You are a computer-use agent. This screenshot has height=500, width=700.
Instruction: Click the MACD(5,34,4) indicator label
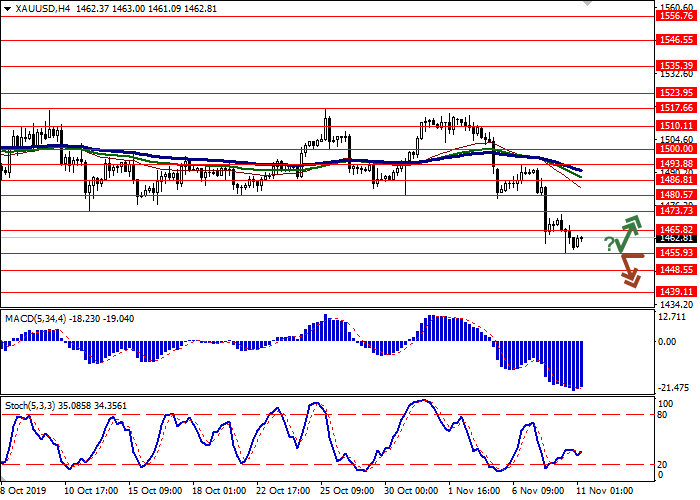[x=37, y=318]
